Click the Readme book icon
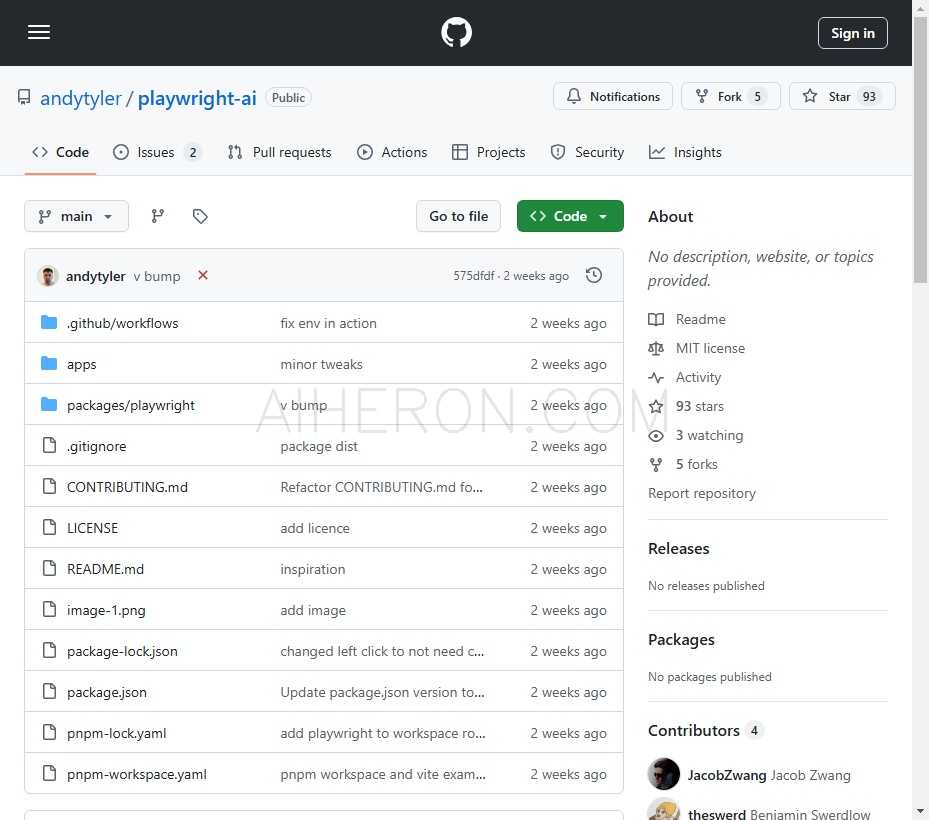 pyautogui.click(x=656, y=319)
